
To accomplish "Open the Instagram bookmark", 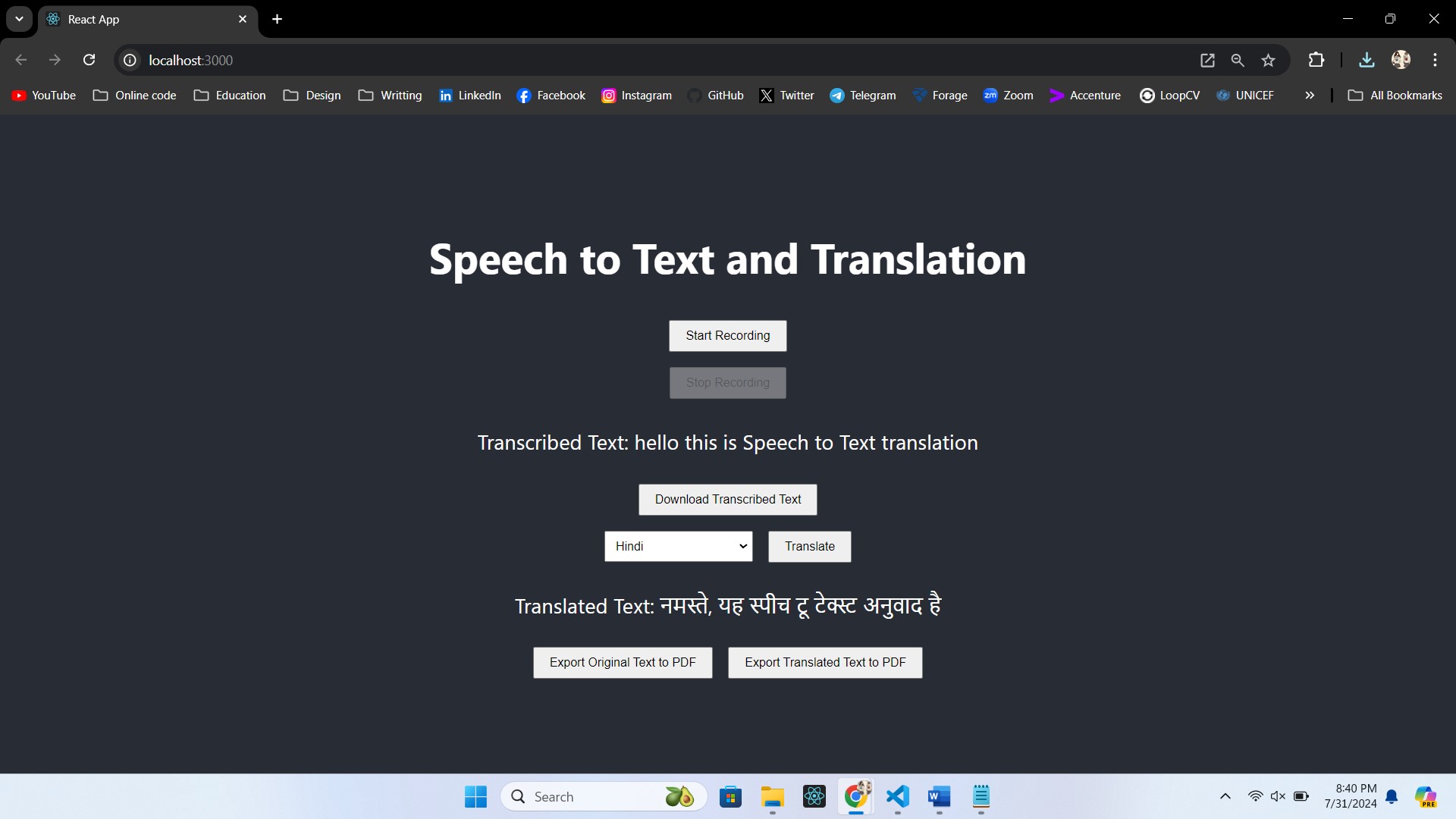I will [x=637, y=95].
